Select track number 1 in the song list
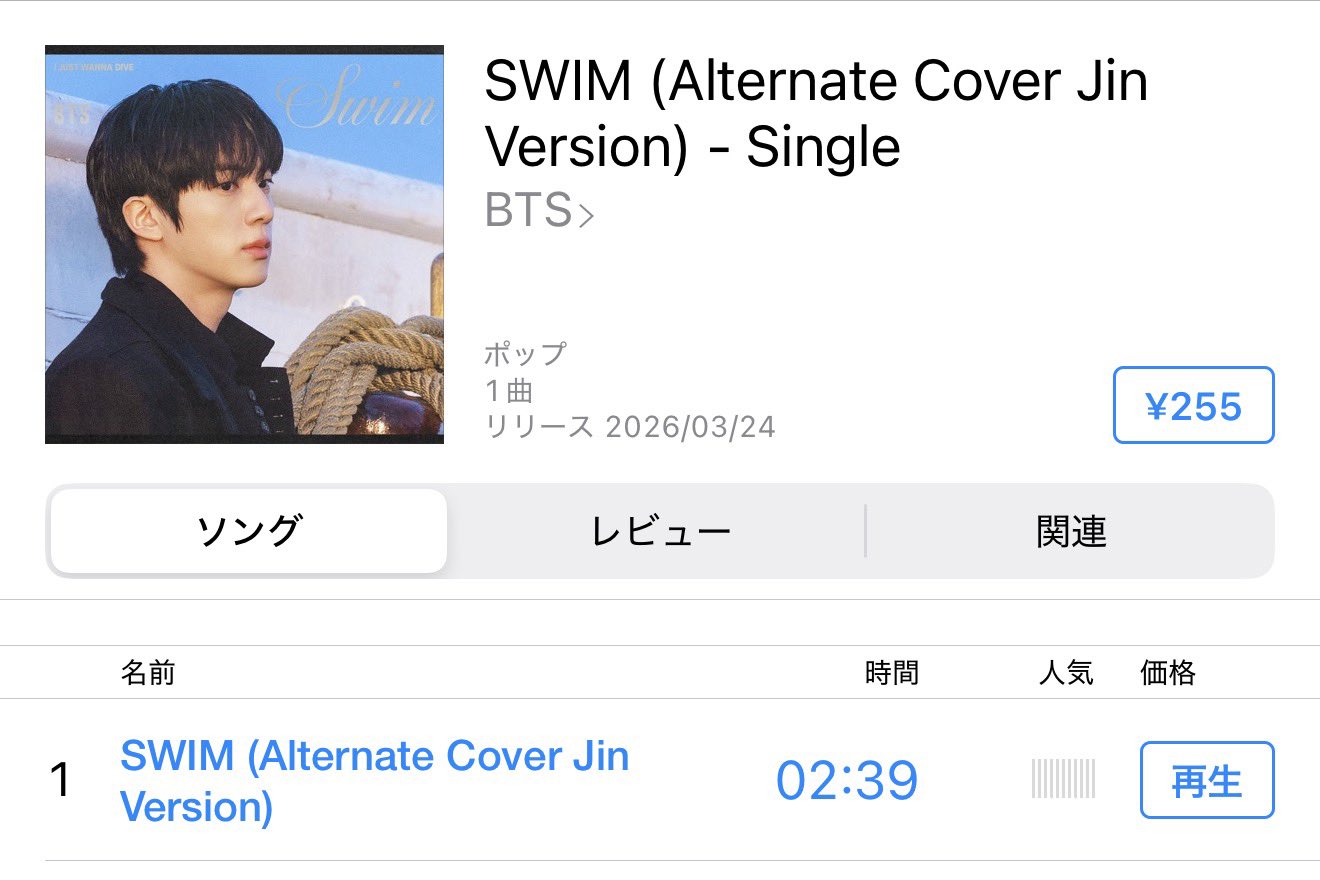This screenshot has width=1320, height=880. tap(61, 781)
